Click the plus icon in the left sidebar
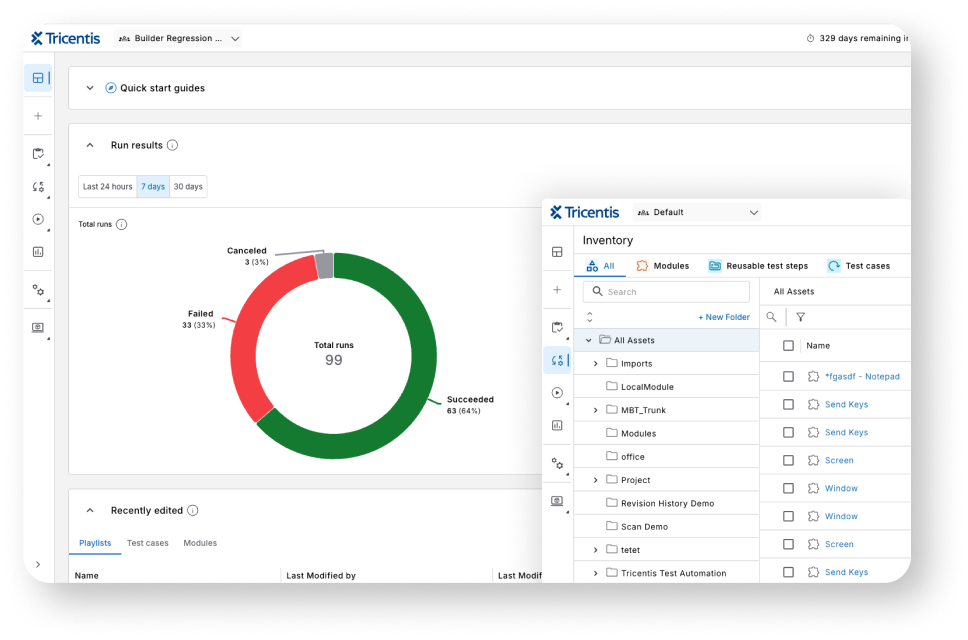Screen dimensions: 968x640 point(38,116)
